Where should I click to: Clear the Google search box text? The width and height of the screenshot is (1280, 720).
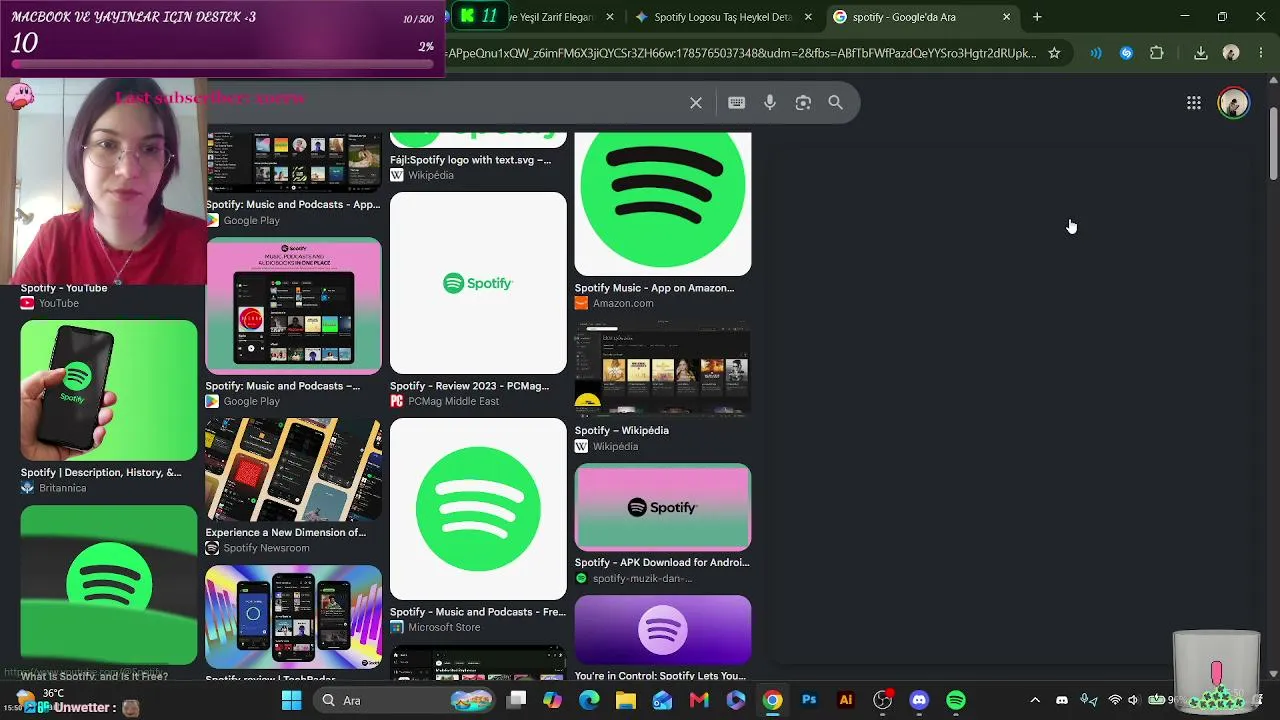(696, 103)
